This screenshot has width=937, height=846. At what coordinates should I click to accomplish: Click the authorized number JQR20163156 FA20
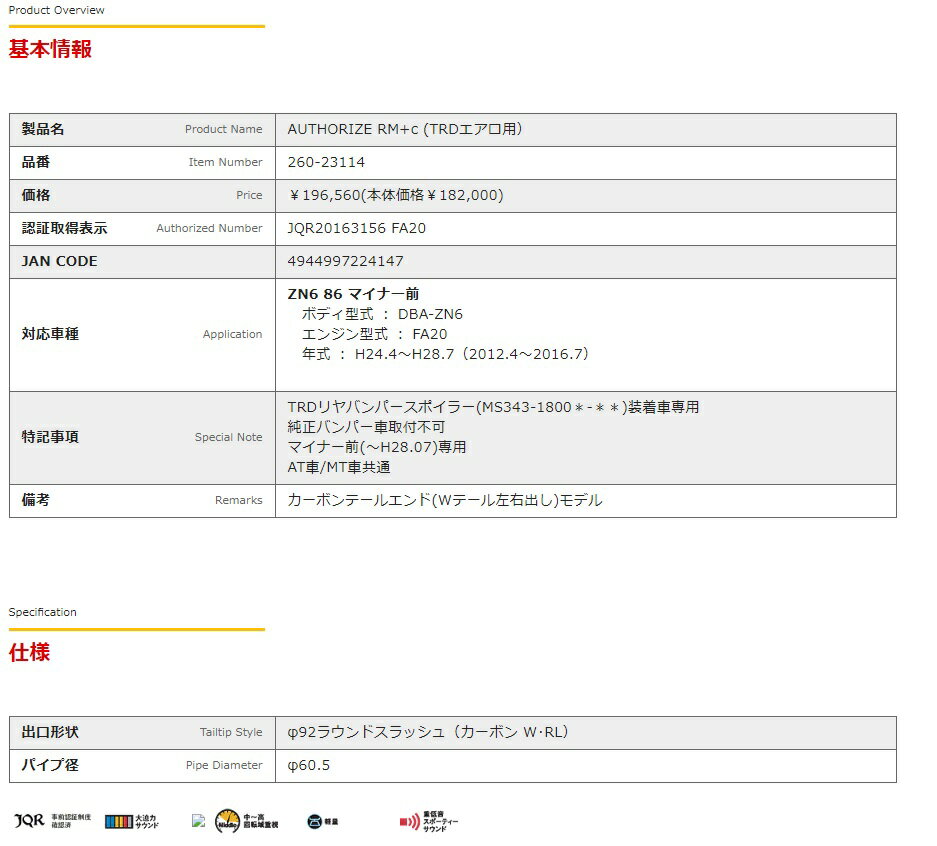(356, 228)
